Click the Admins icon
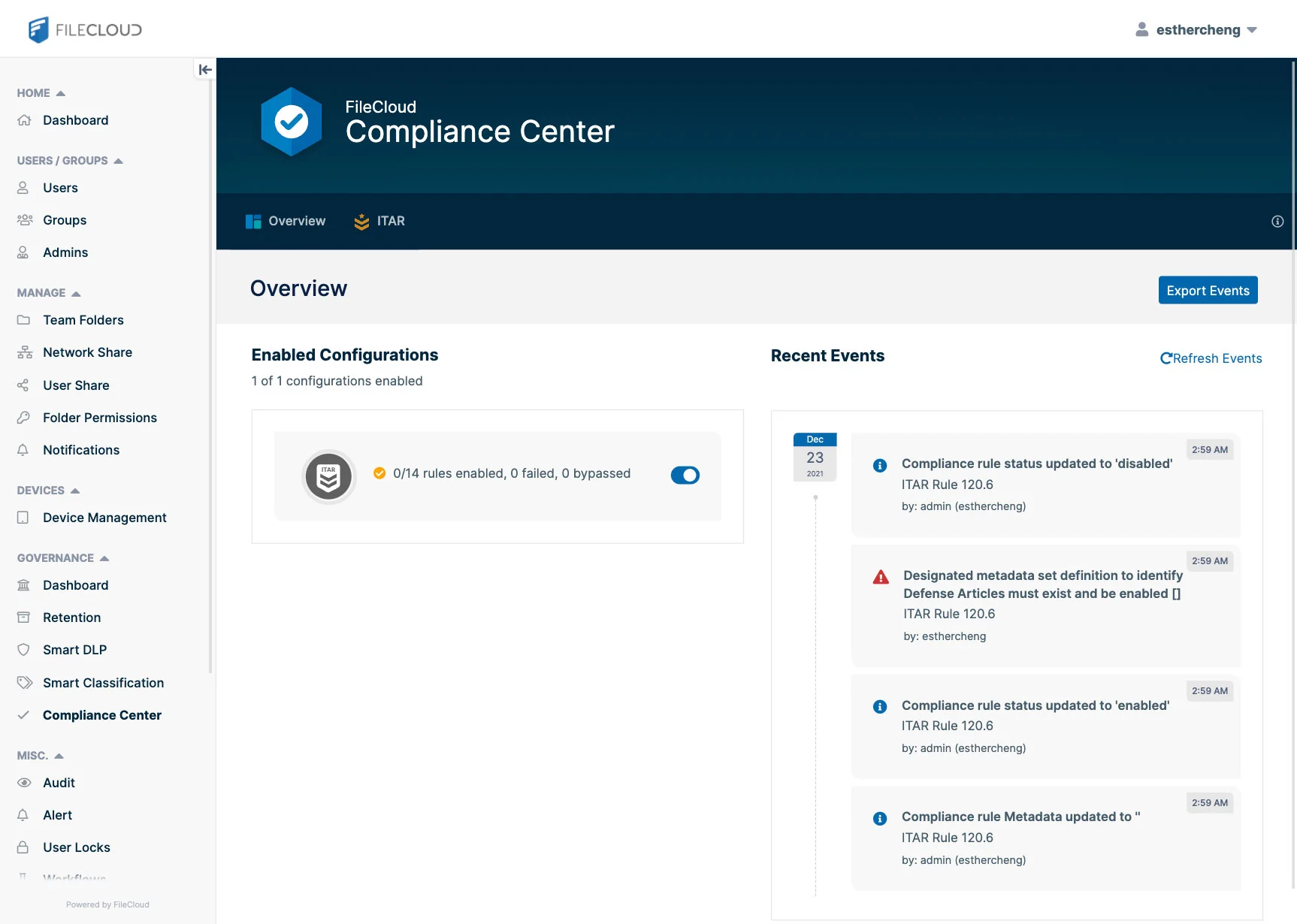The height and width of the screenshot is (924, 1297). (x=23, y=252)
